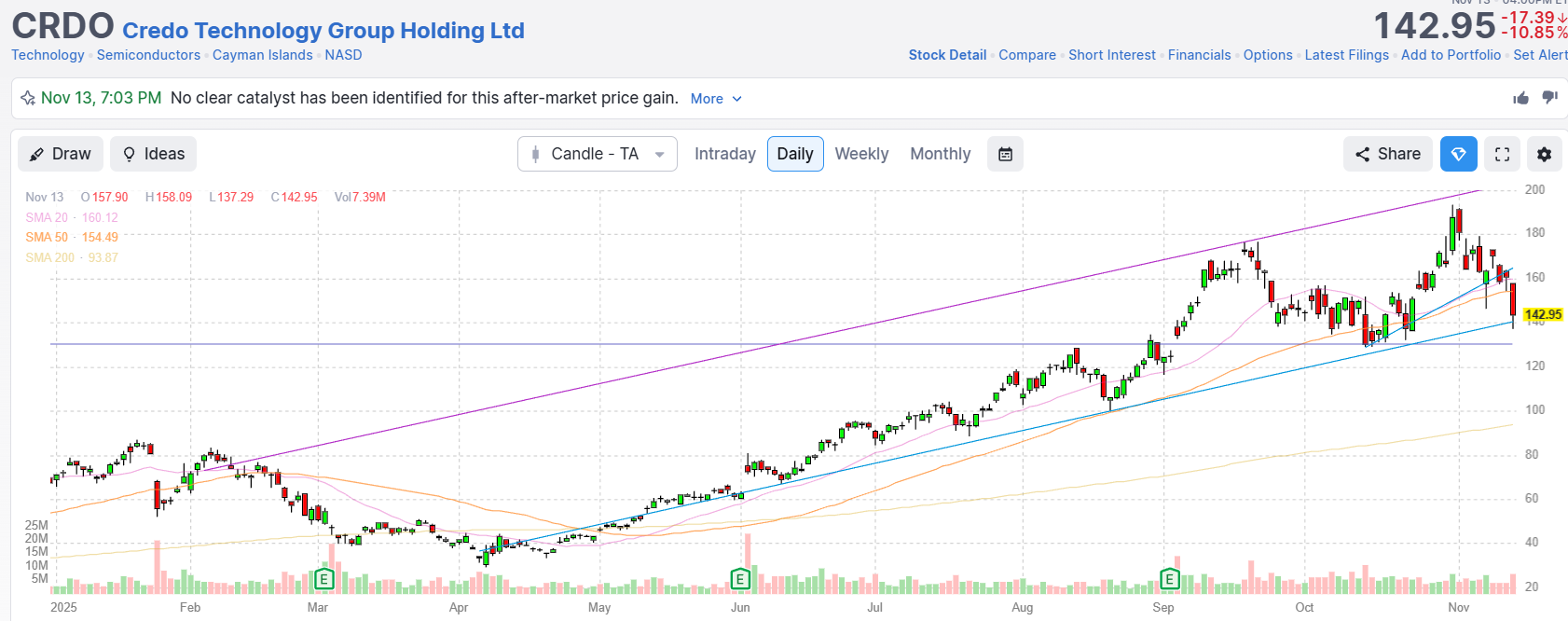Image resolution: width=1568 pixels, height=621 pixels.
Task: Click the SMA 20 indicator label
Action: coord(72,217)
